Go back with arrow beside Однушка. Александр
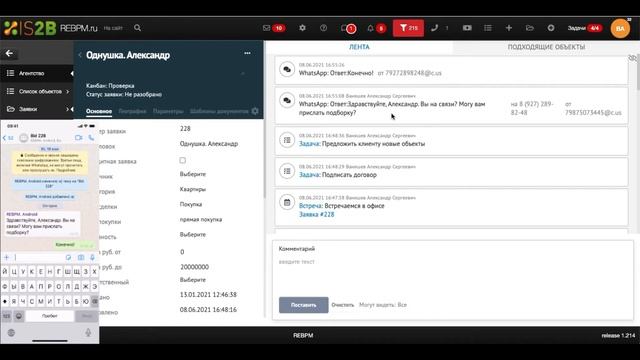 tap(80, 55)
